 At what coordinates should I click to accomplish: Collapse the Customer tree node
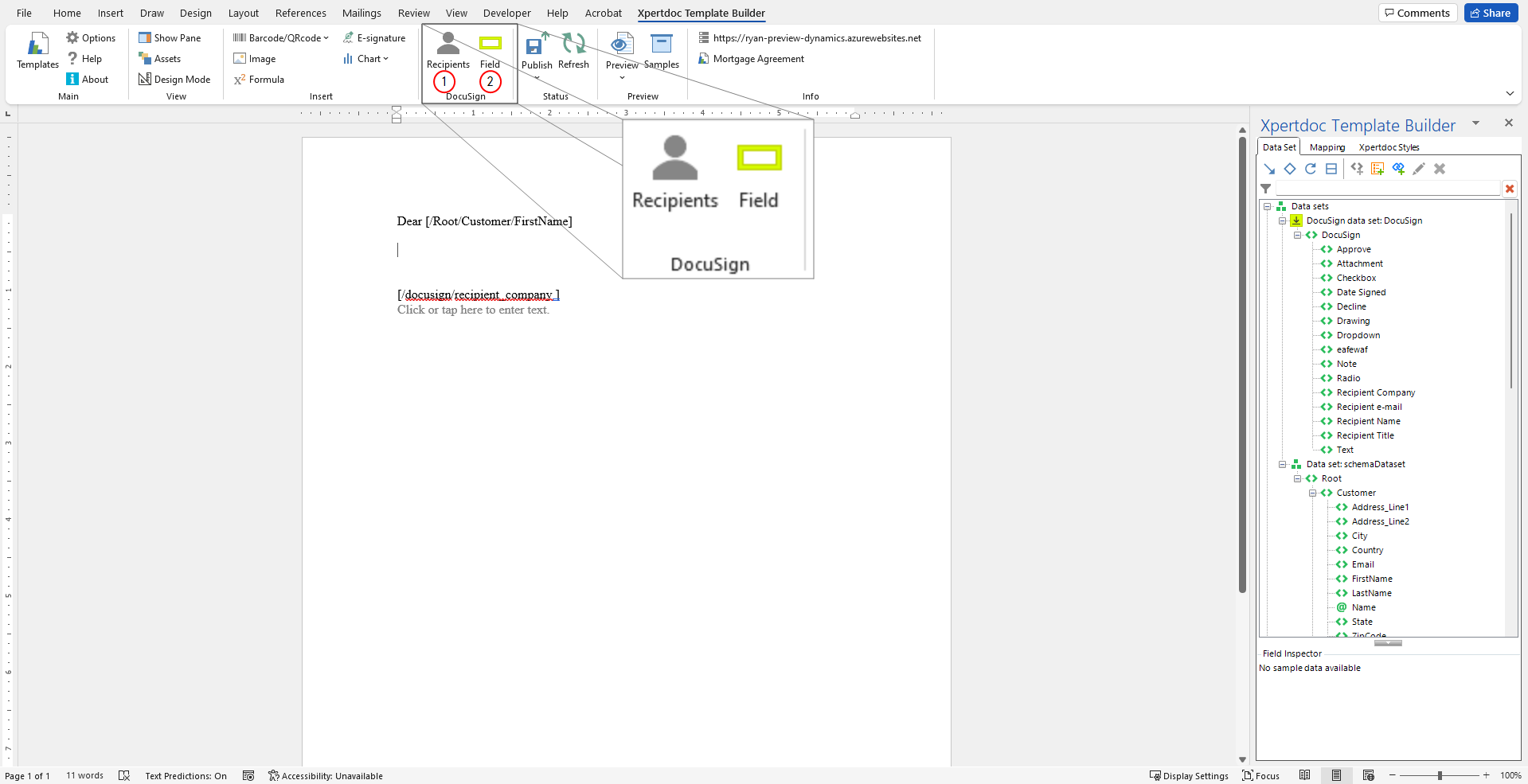pos(1312,493)
